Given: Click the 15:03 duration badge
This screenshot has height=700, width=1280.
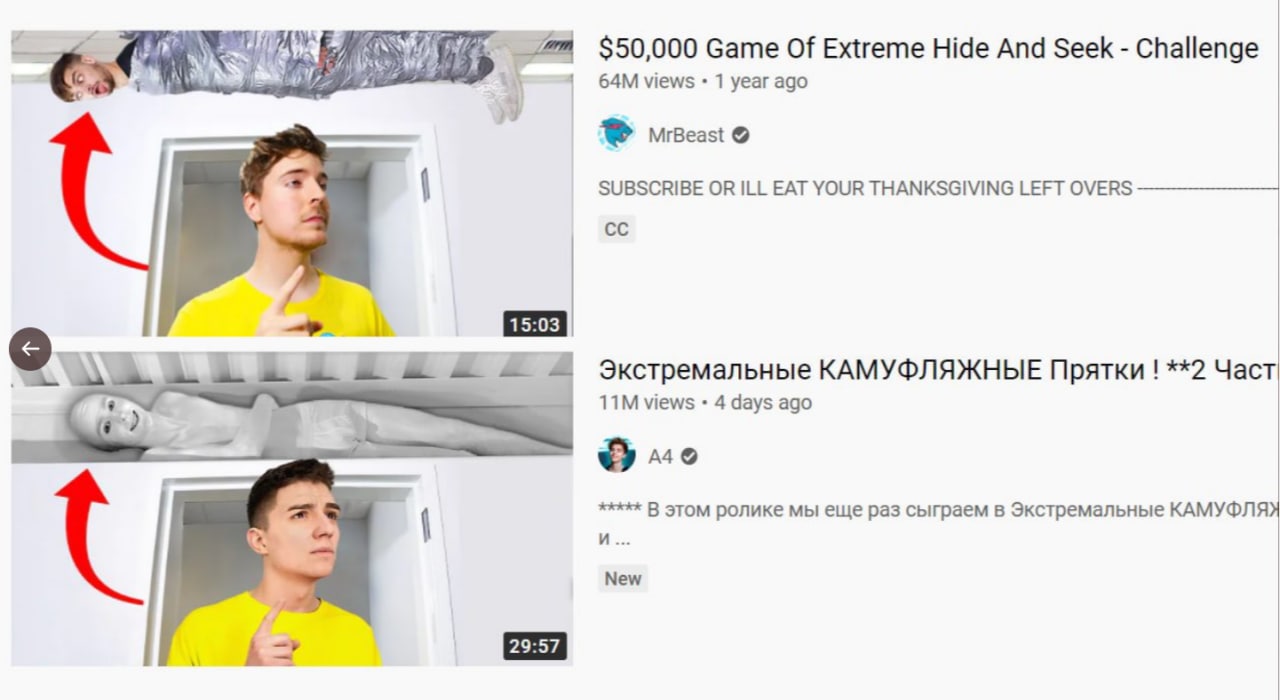Looking at the screenshot, I should [535, 324].
